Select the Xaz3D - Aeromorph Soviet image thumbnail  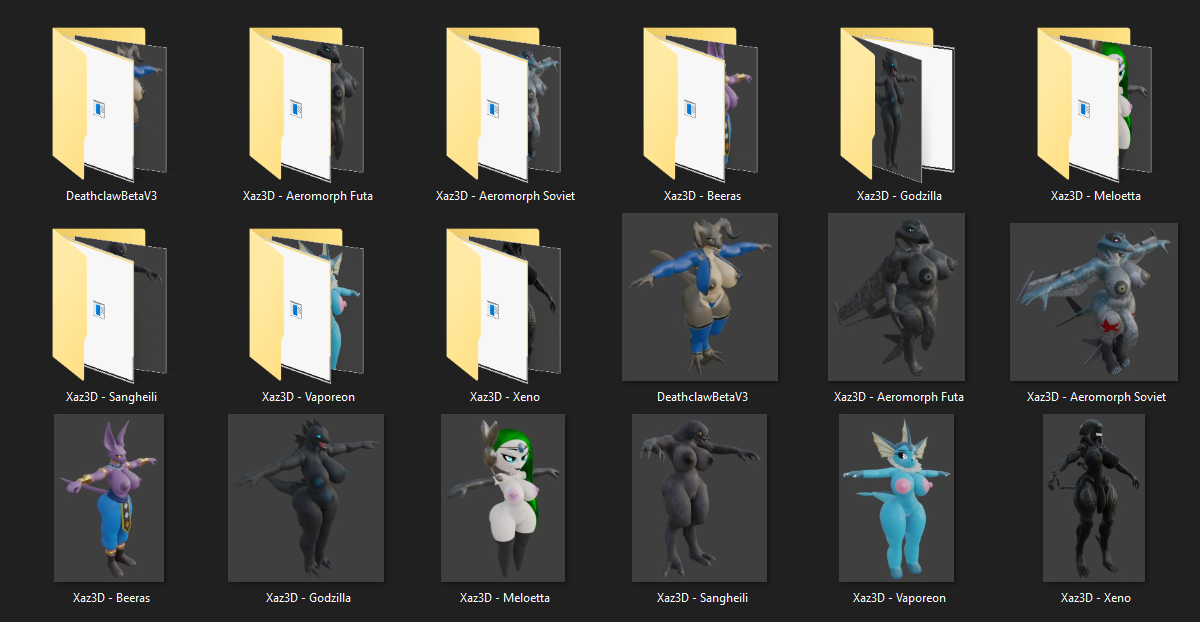(x=1096, y=302)
